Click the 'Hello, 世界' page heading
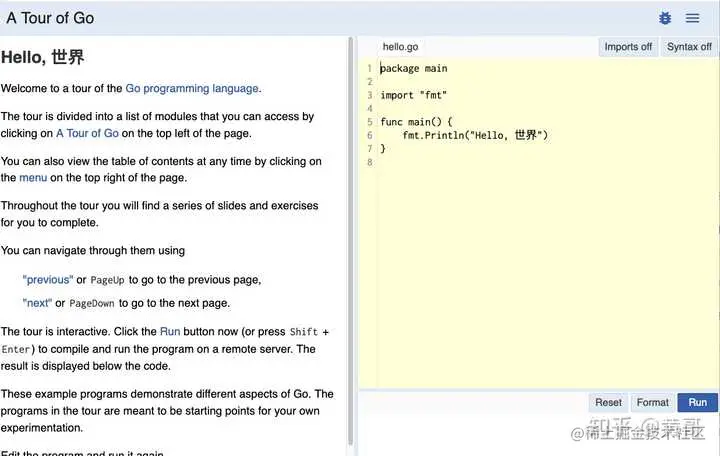The image size is (720, 456). coord(43,57)
